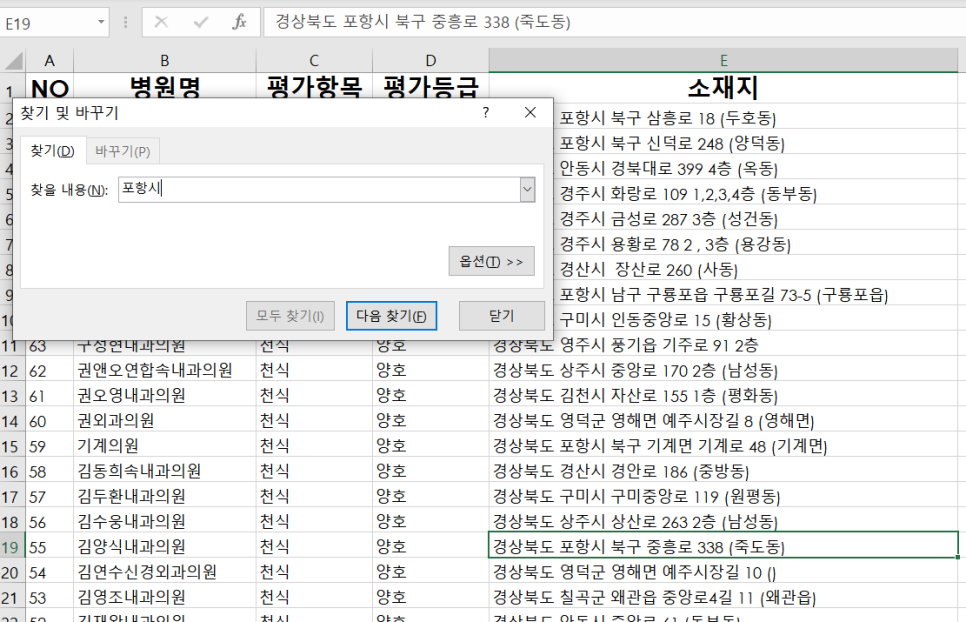The width and height of the screenshot is (966, 622).
Task: Click address cell 포항시 남구 구룡포읍 구룡포길 73-5
Action: click(x=755, y=295)
